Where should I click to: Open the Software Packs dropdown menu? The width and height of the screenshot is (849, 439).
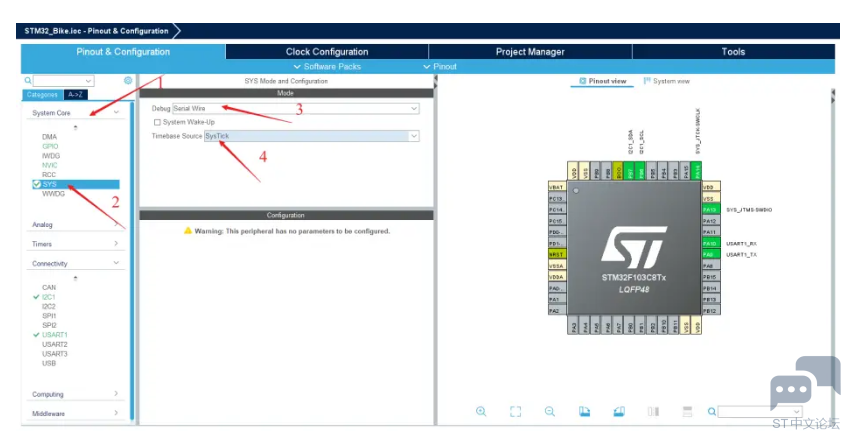pyautogui.click(x=327, y=67)
